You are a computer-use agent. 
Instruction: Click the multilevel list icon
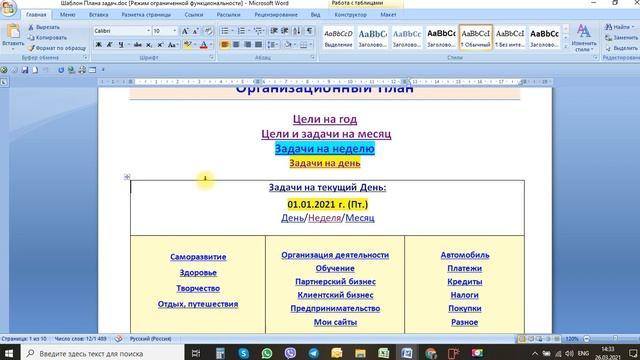pyautogui.click(x=258, y=31)
